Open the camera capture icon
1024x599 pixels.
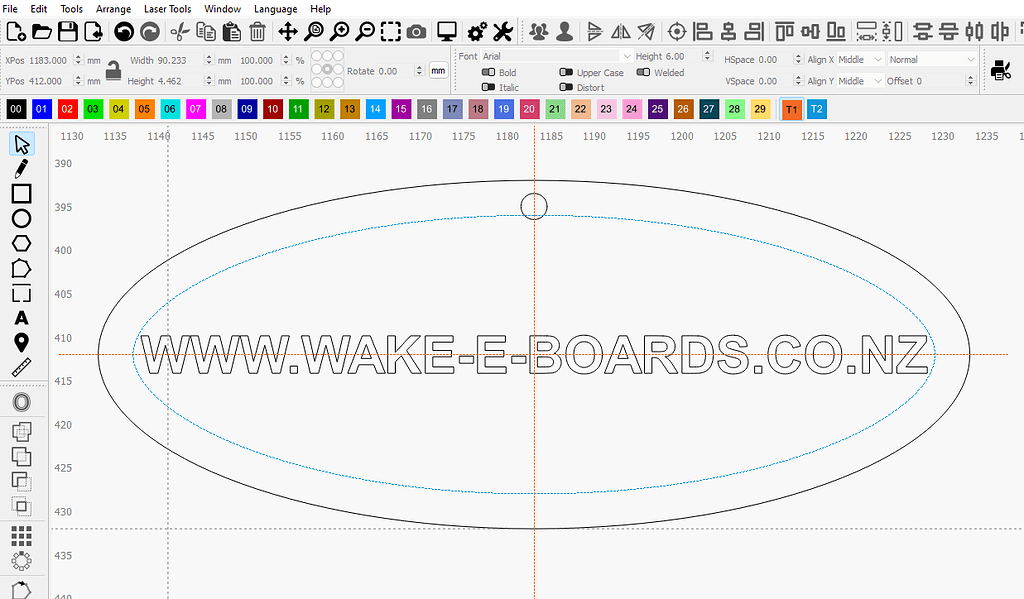coord(416,32)
